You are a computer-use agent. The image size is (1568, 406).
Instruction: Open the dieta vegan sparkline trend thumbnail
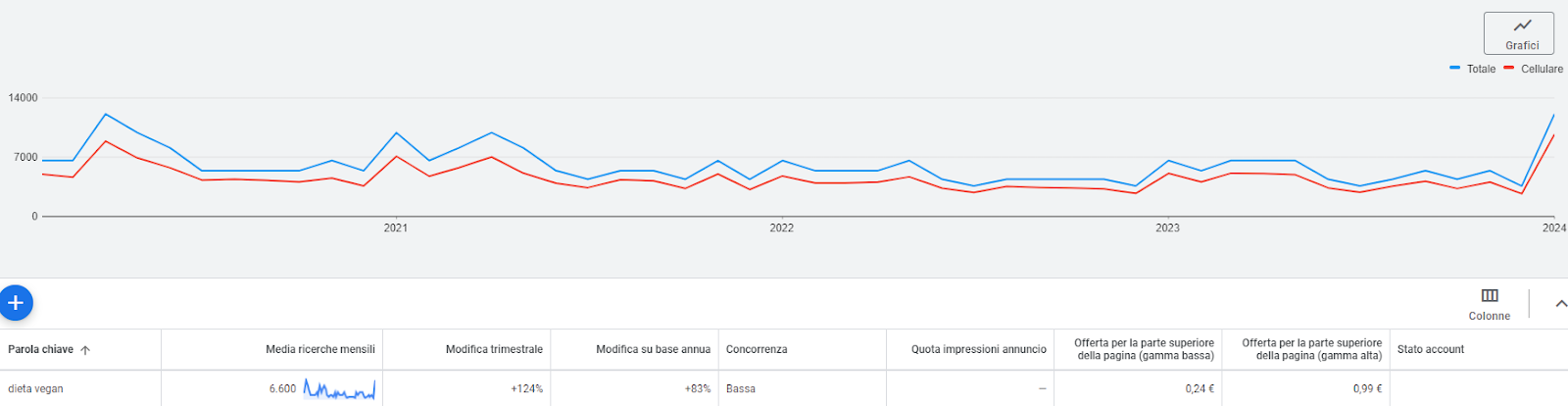(x=339, y=389)
